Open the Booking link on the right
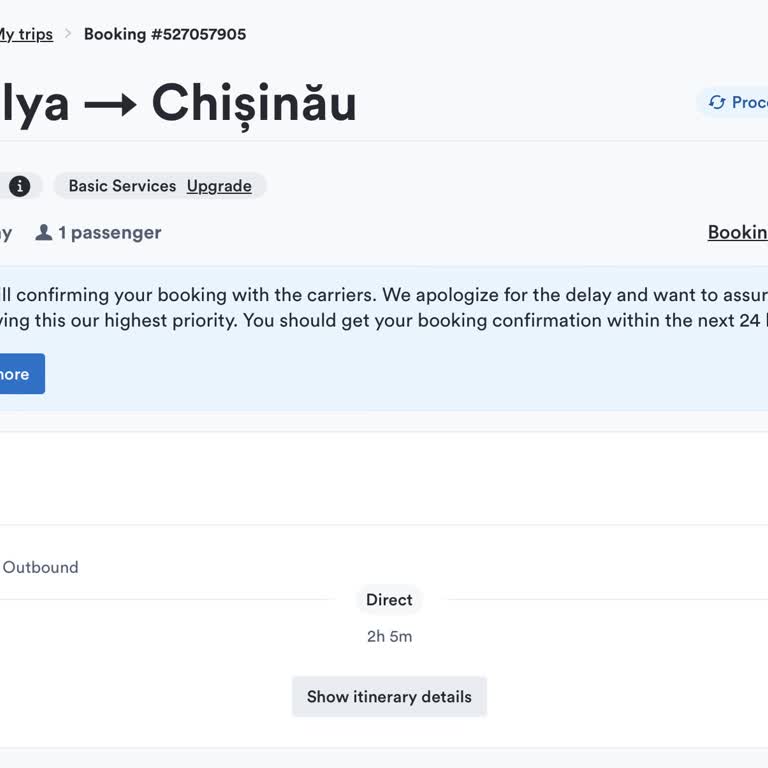The height and width of the screenshot is (768, 768). tap(738, 232)
